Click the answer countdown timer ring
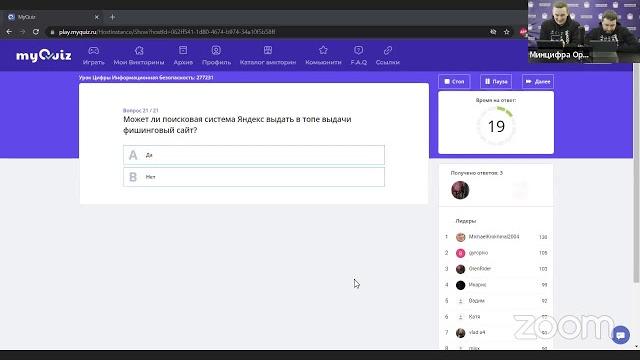The image size is (640, 360). [x=496, y=126]
